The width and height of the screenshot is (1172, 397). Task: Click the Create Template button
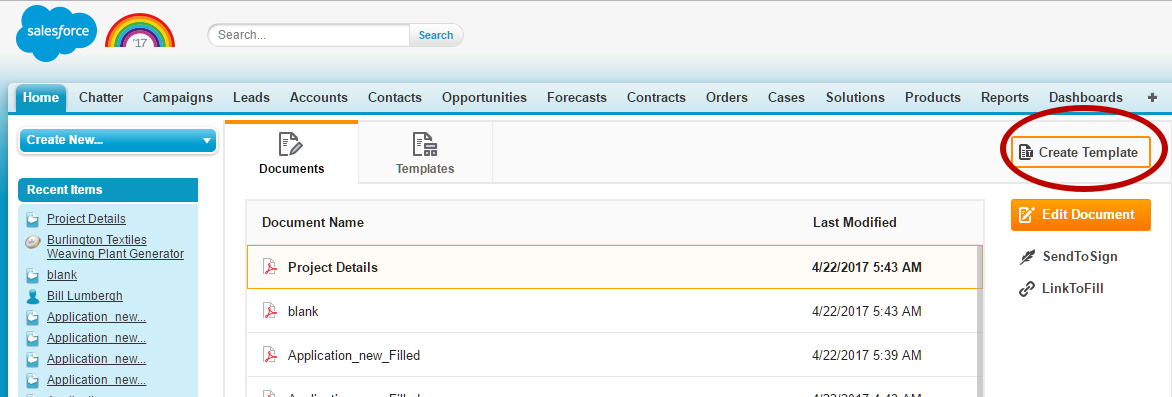click(1080, 153)
